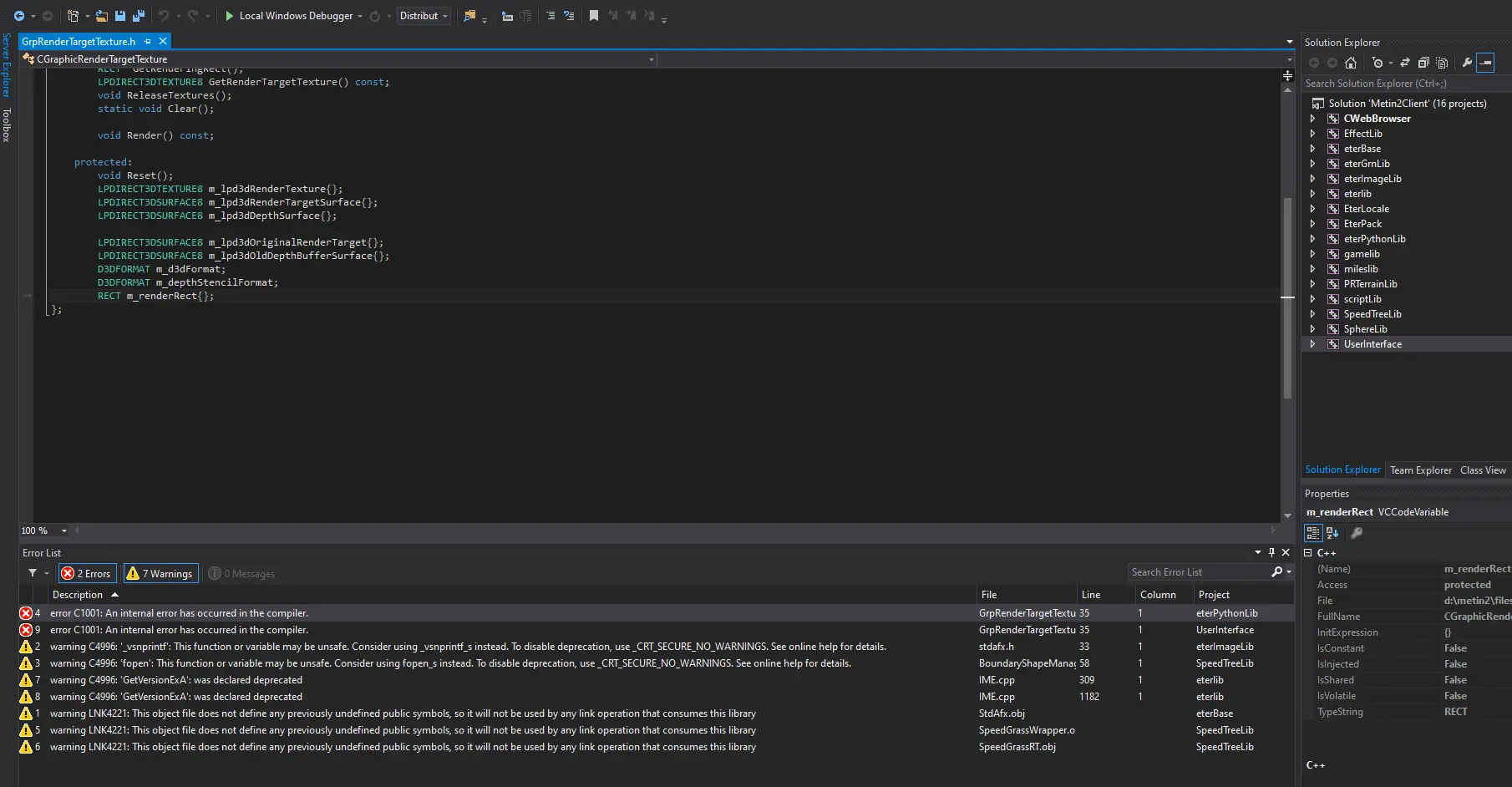Switch to the Team Explorer tab

pos(1420,470)
